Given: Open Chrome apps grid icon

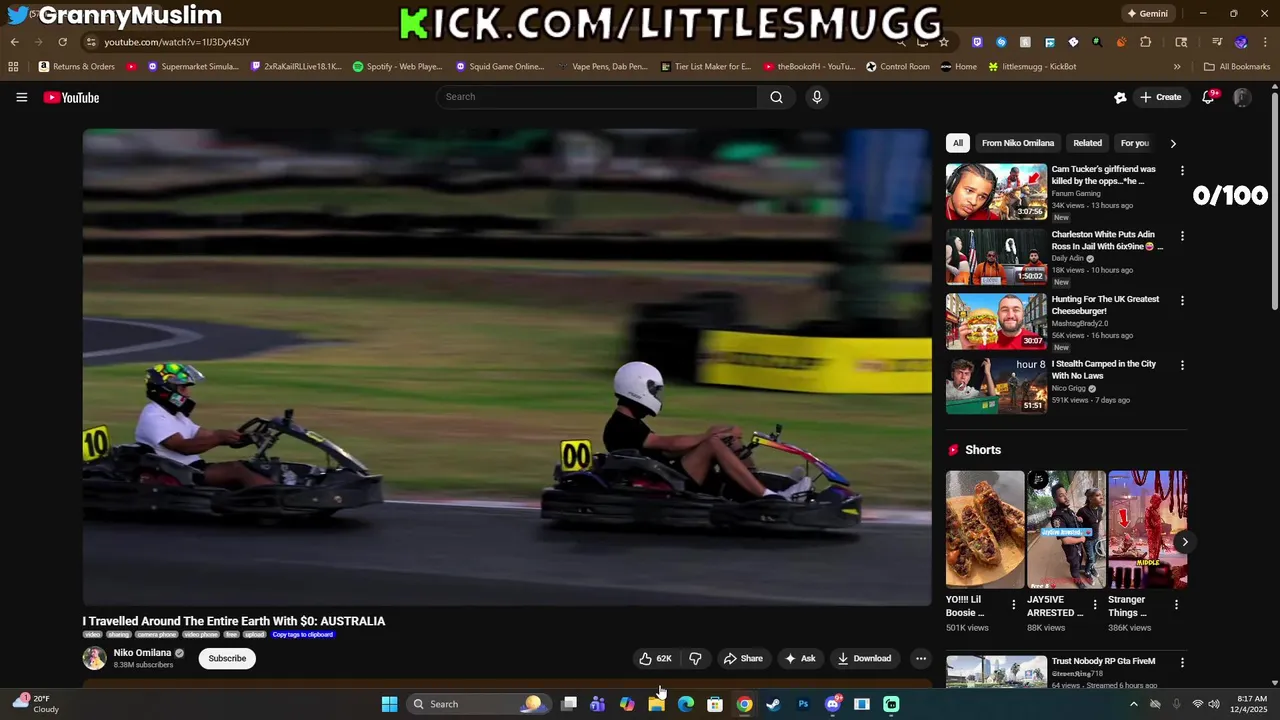Looking at the screenshot, I should [x=13, y=67].
